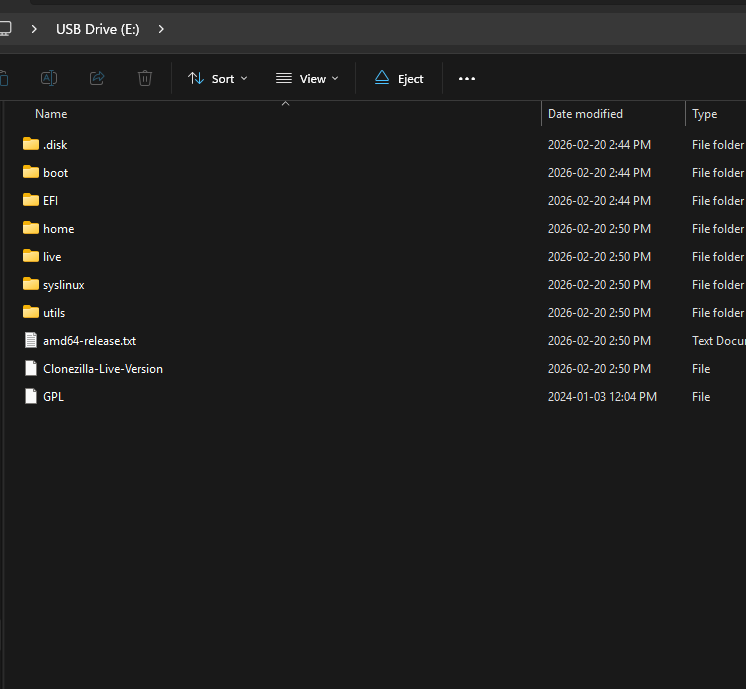Select the amd64-release.txt file icon

point(31,340)
